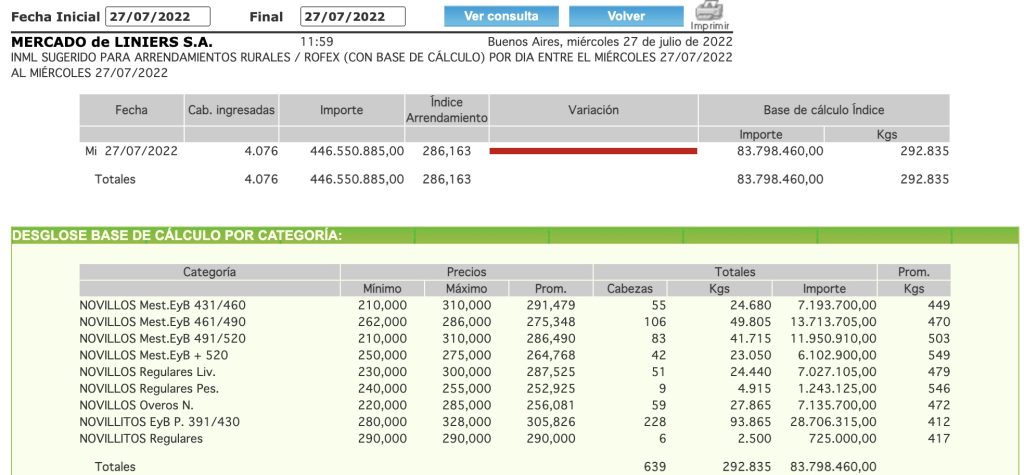Click the DESGLOSE BASE DE CÁLCULO POR CATEGORÍA heading

177,236
